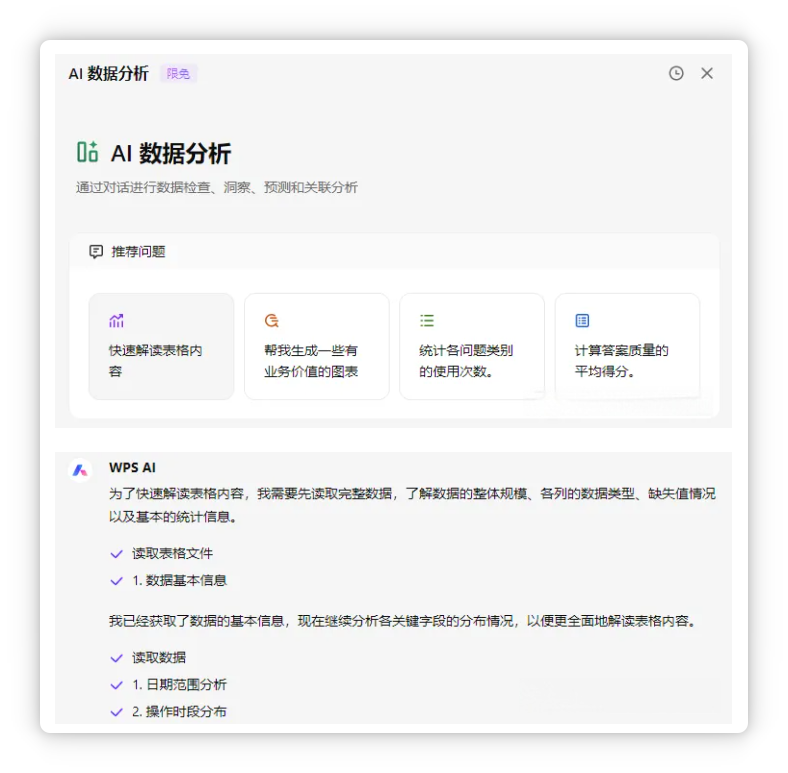Click the blue table icon
The width and height of the screenshot is (788, 773).
click(x=582, y=321)
